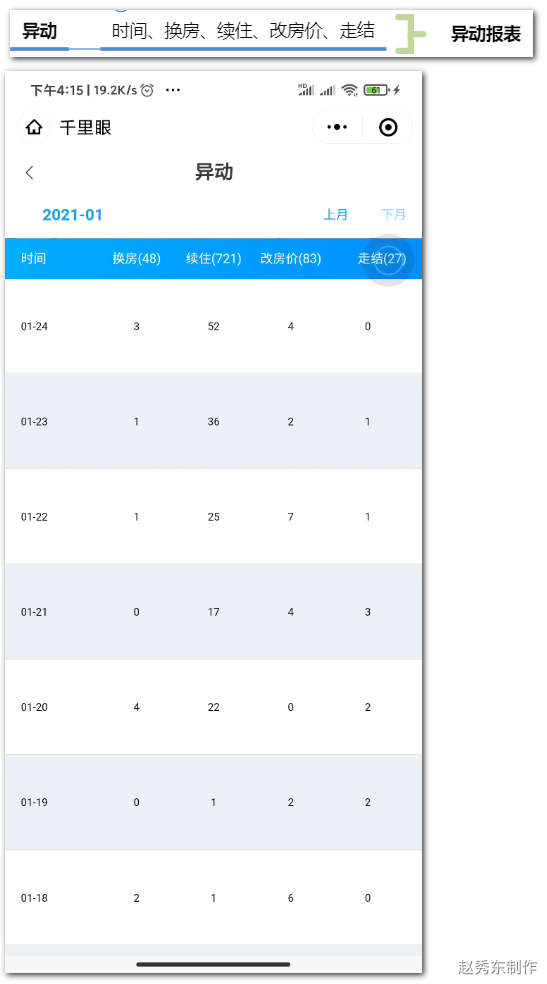The width and height of the screenshot is (547, 984).
Task: Select the 换房(48) column header
Action: coord(137,259)
